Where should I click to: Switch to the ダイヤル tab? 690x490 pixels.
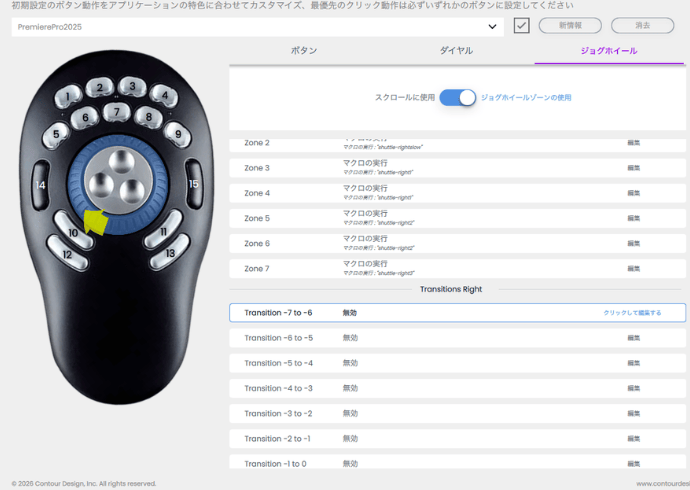coord(456,50)
